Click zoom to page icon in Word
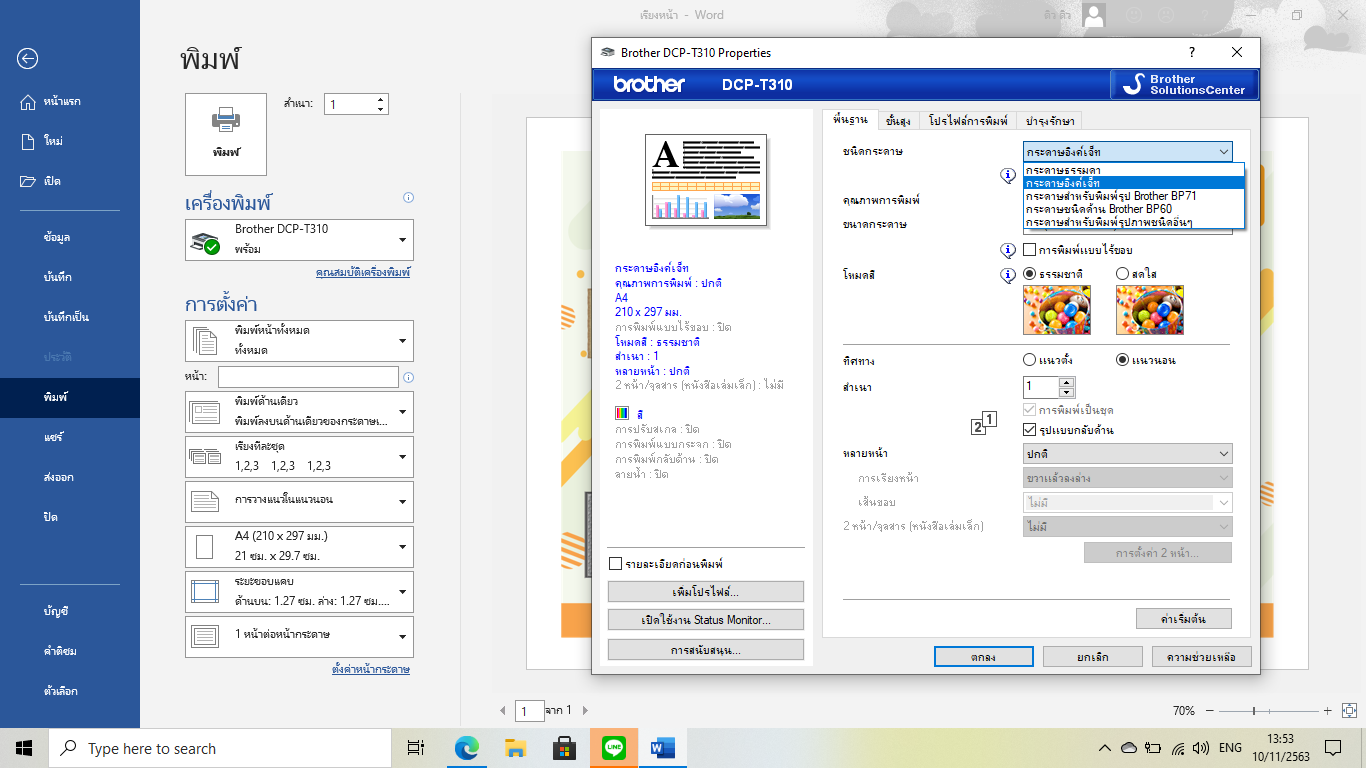The height and width of the screenshot is (768, 1366). (x=1349, y=710)
